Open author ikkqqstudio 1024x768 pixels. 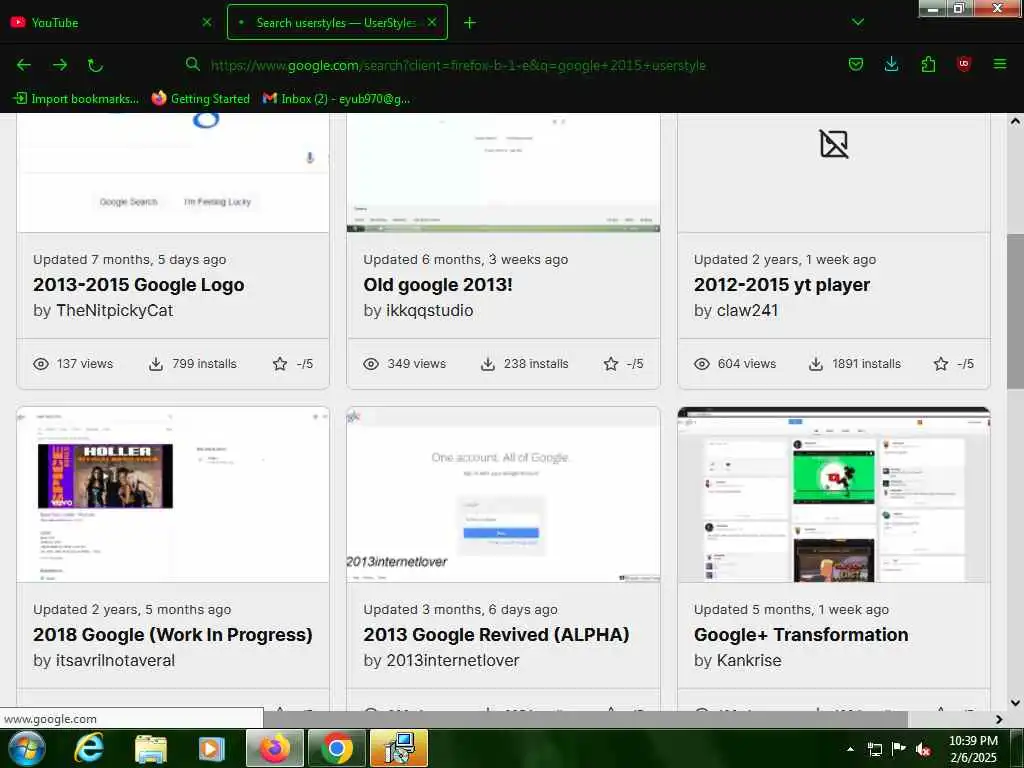pyautogui.click(x=430, y=310)
